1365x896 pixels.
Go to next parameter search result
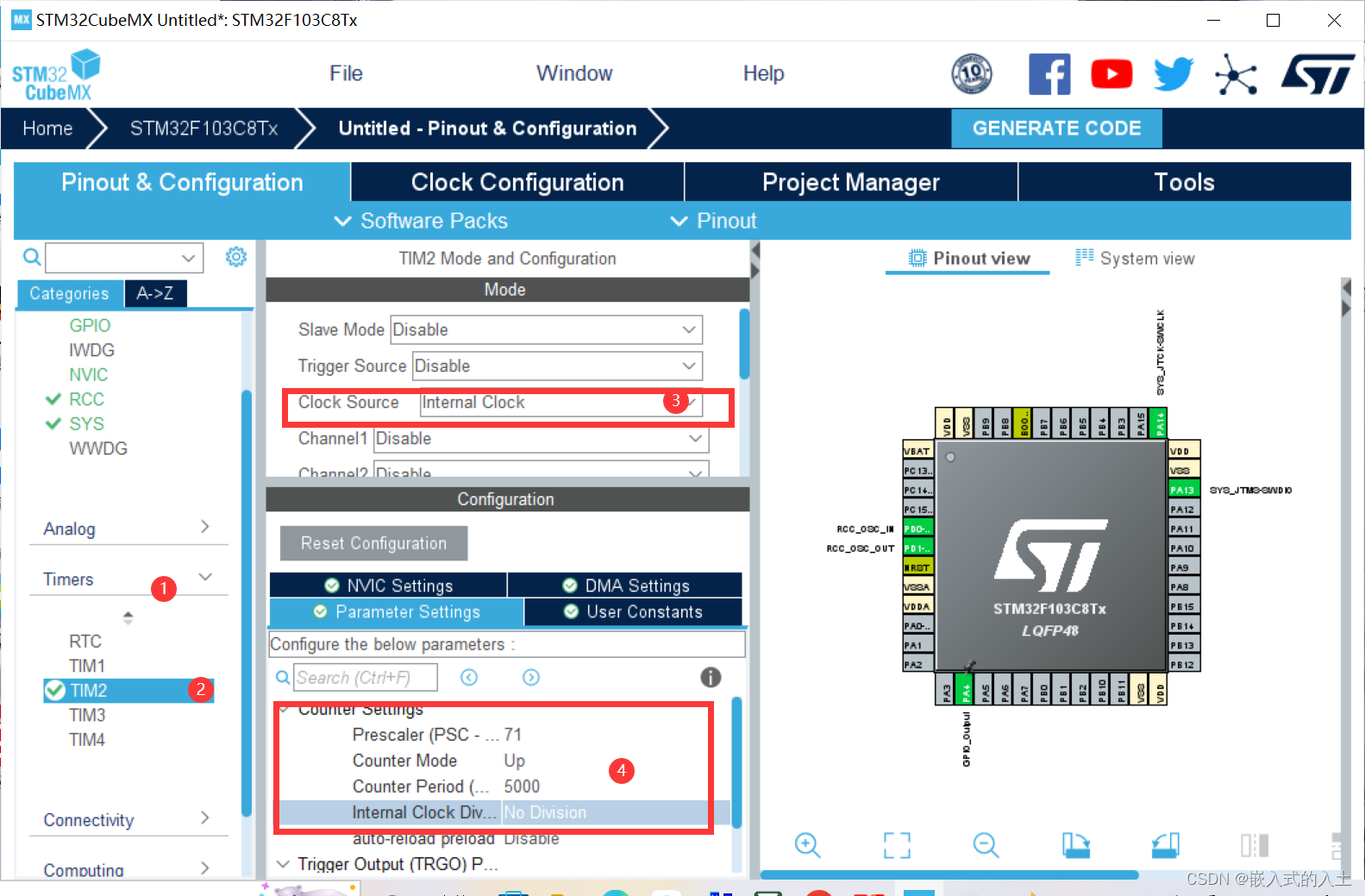click(x=531, y=677)
